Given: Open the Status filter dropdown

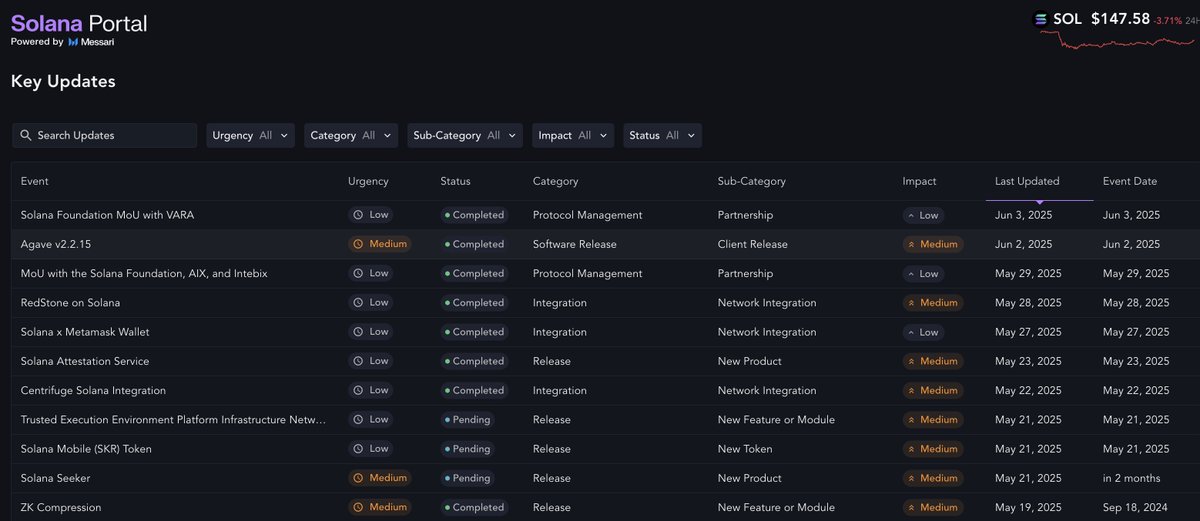Looking at the screenshot, I should click(x=662, y=135).
